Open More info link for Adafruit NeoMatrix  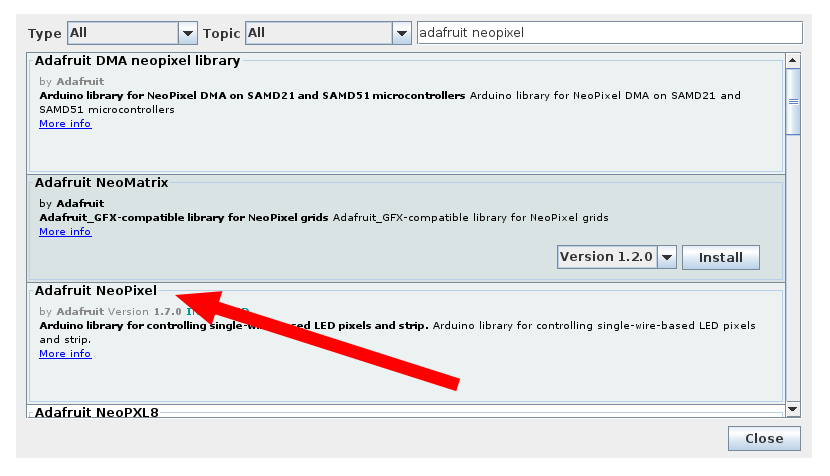pyautogui.click(x=65, y=231)
